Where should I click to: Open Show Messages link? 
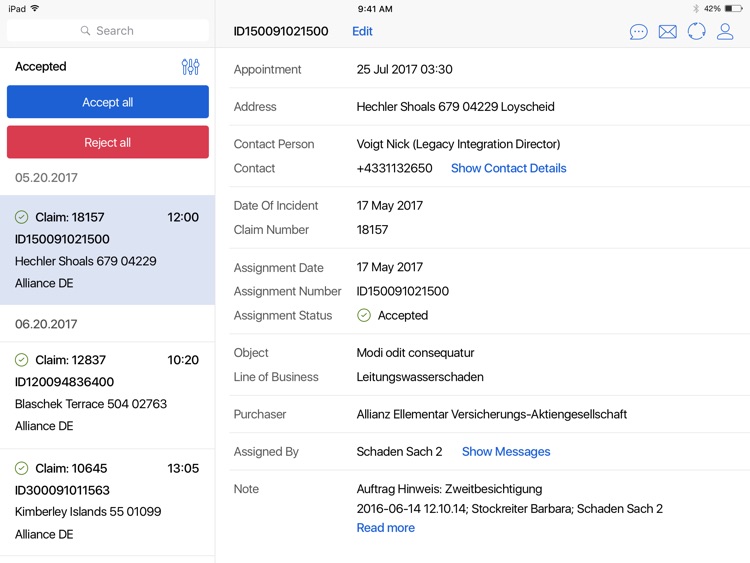click(x=506, y=452)
